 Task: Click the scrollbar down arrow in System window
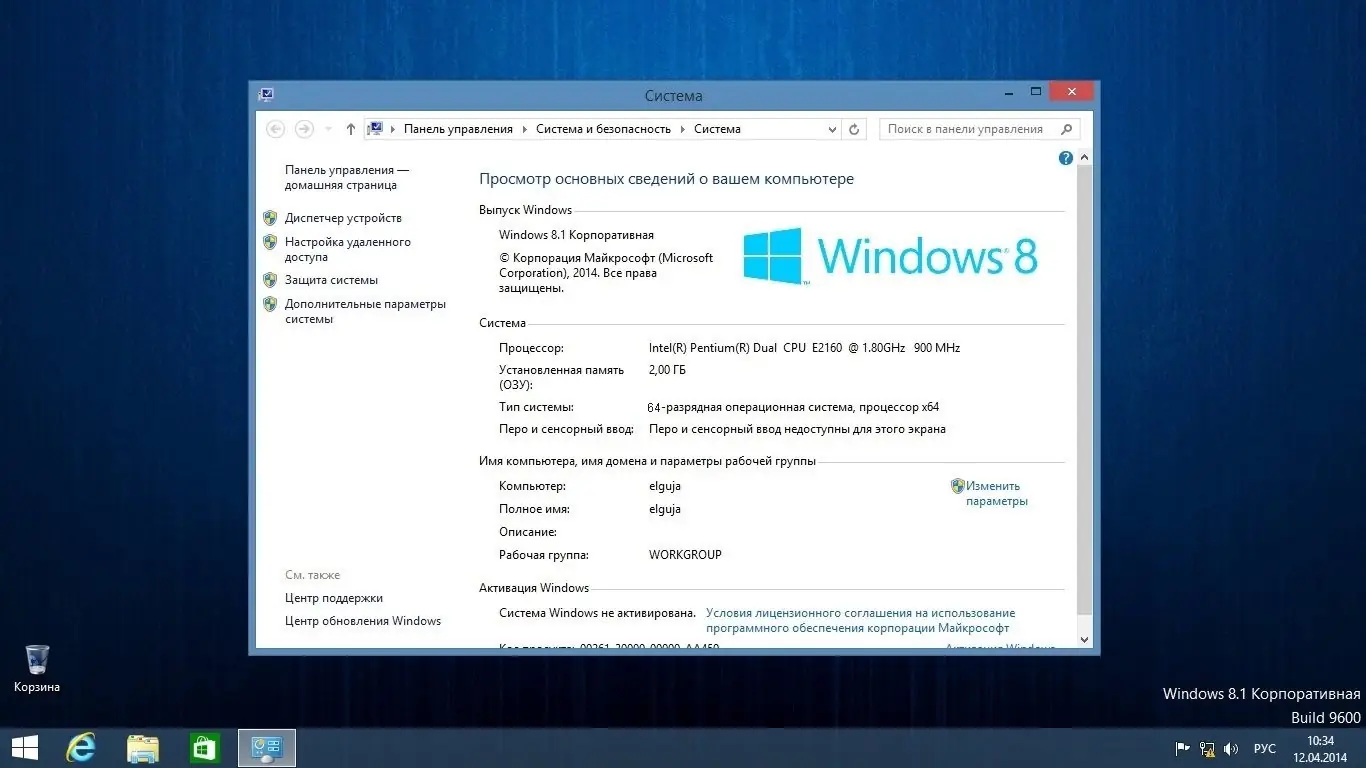[1085, 639]
